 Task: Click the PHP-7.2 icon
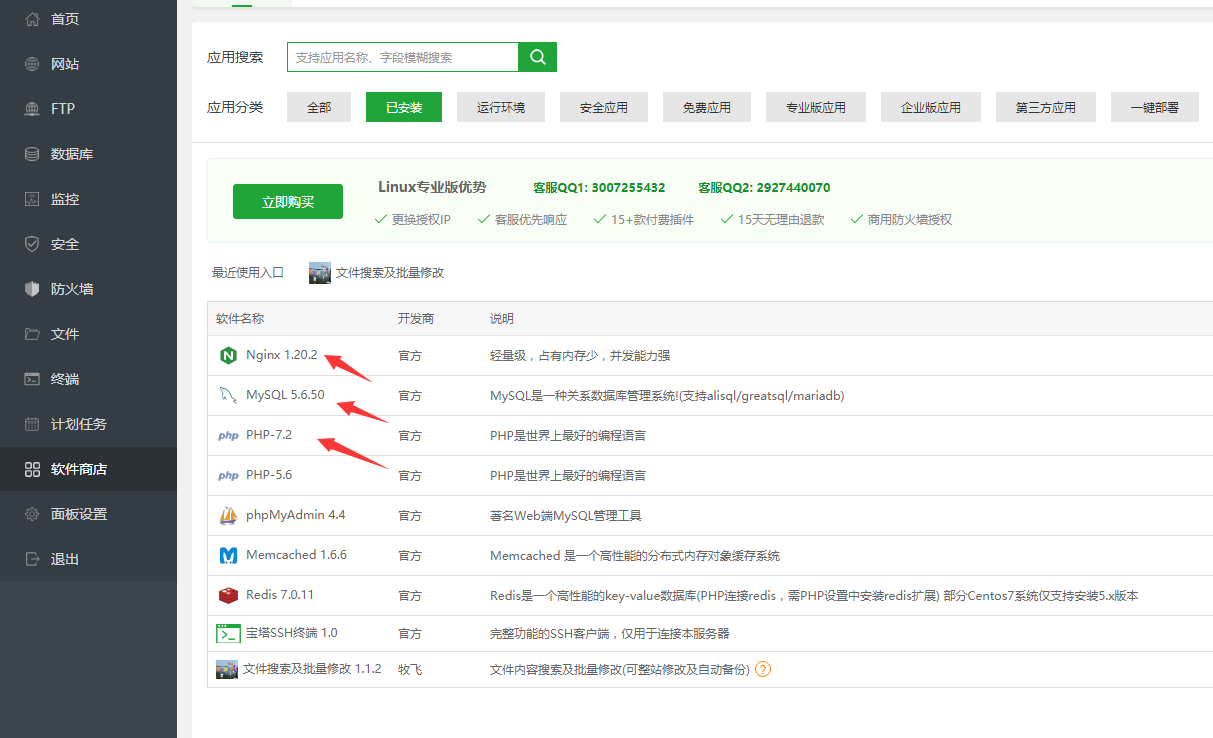228,435
